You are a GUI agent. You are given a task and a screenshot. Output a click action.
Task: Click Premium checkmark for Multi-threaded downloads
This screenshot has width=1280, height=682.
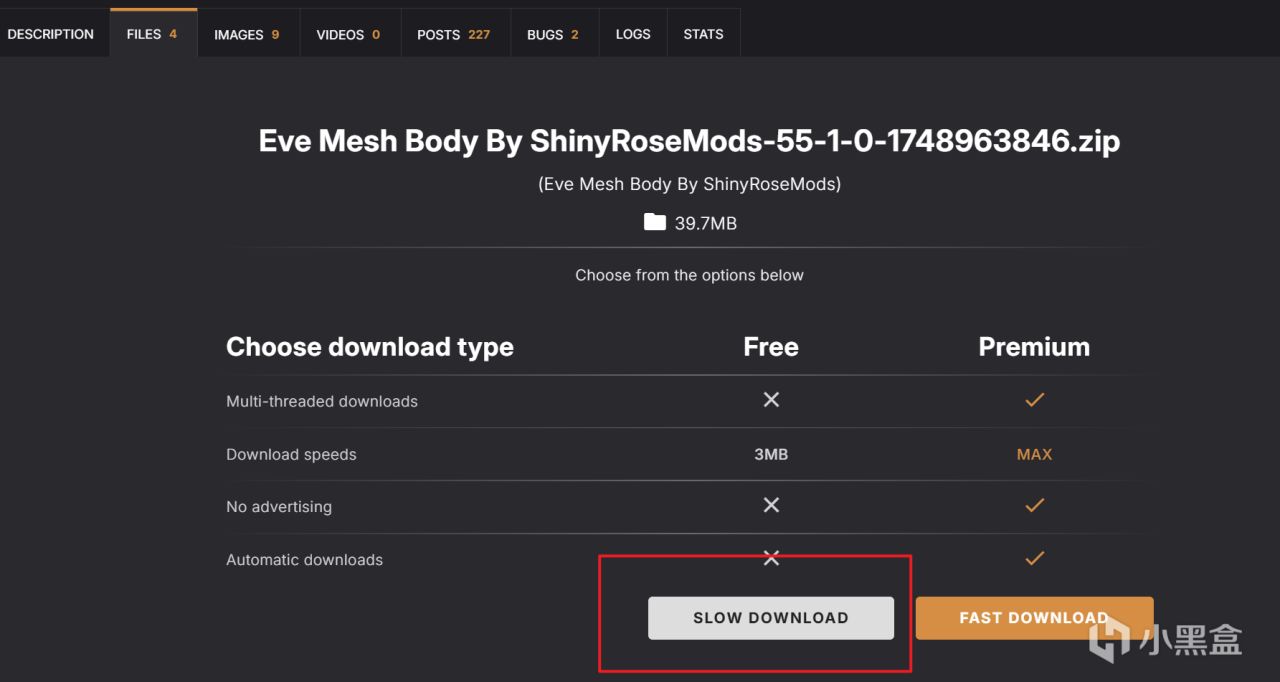pos(1034,400)
